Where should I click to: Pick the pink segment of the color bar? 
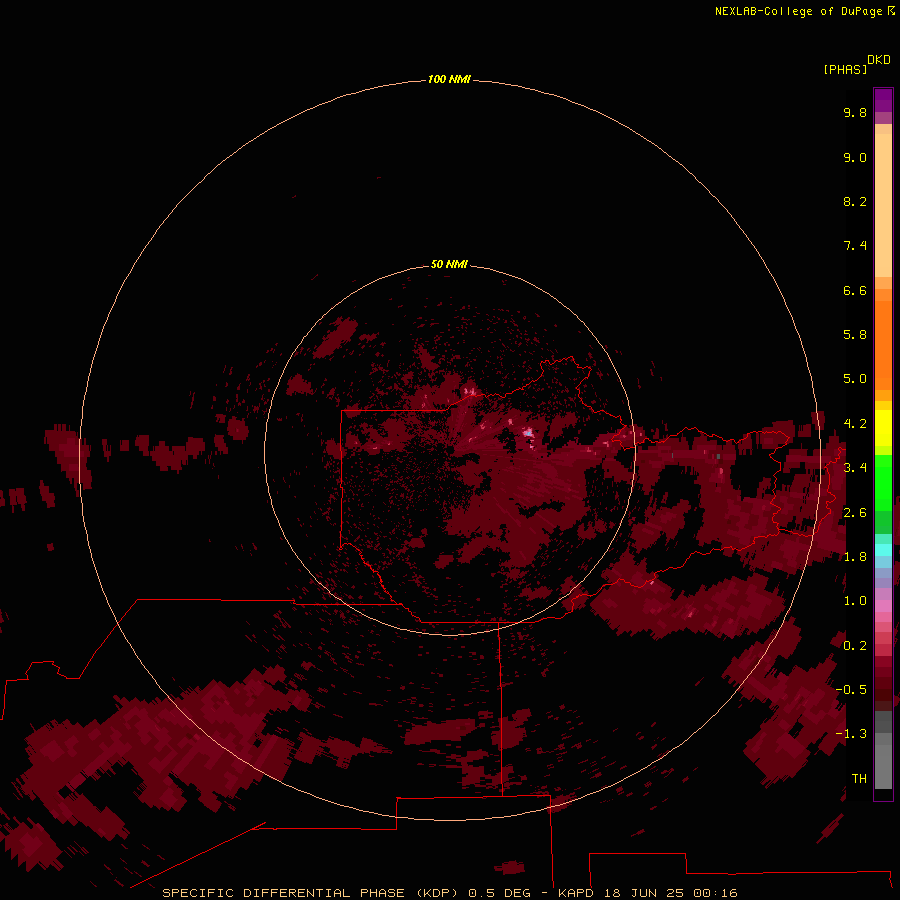tap(883, 606)
